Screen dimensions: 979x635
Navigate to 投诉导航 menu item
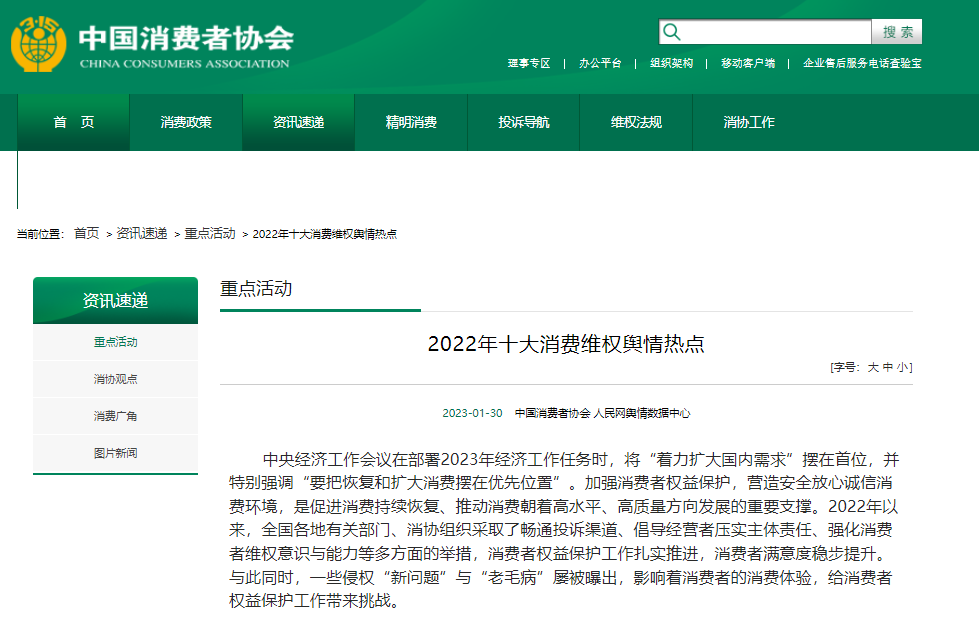[x=524, y=122]
